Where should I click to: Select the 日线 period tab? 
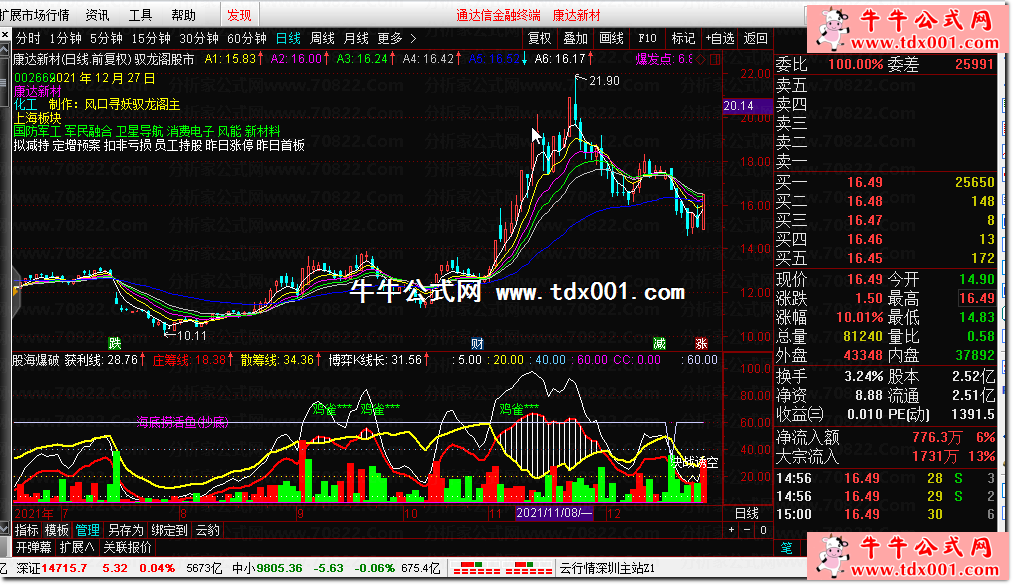(288, 39)
